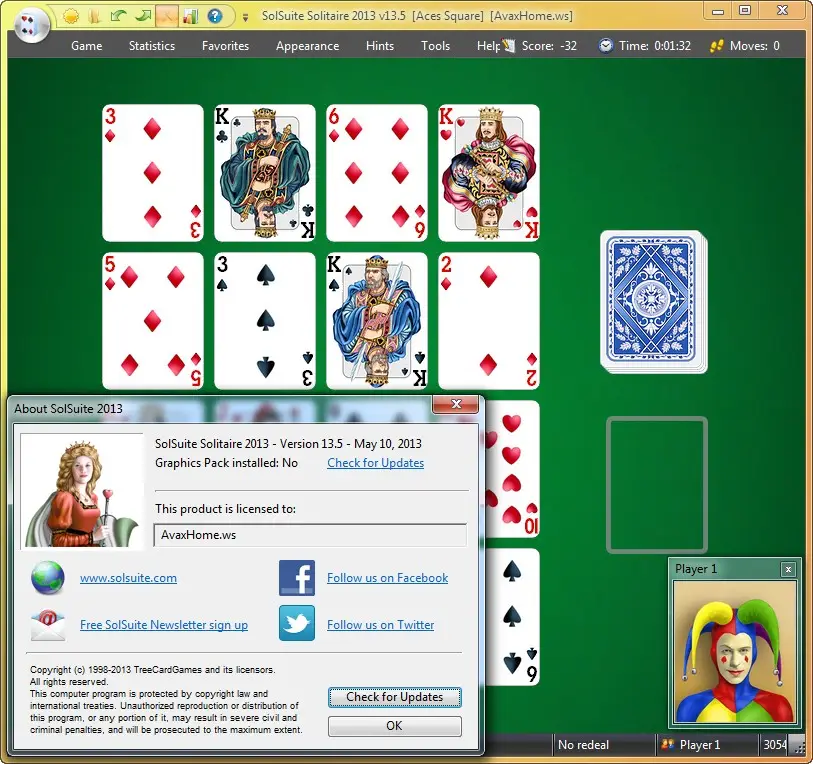Click the select-game cards icon in quick toolbar
The image size is (813, 764).
pyautogui.click(x=94, y=16)
